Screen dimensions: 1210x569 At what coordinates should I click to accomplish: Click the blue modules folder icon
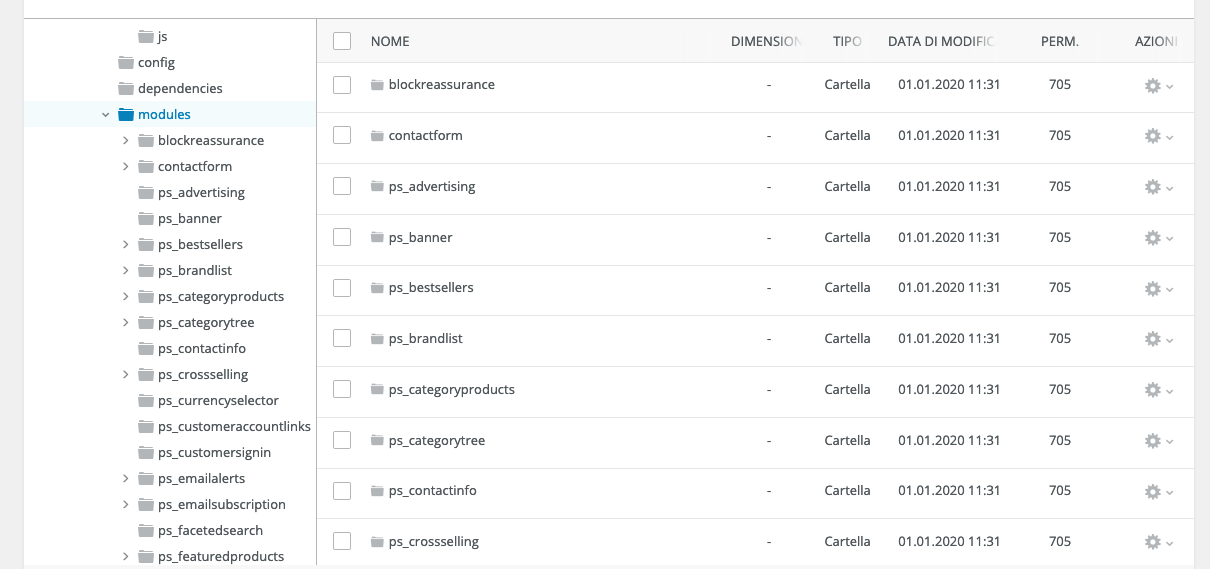click(125, 115)
